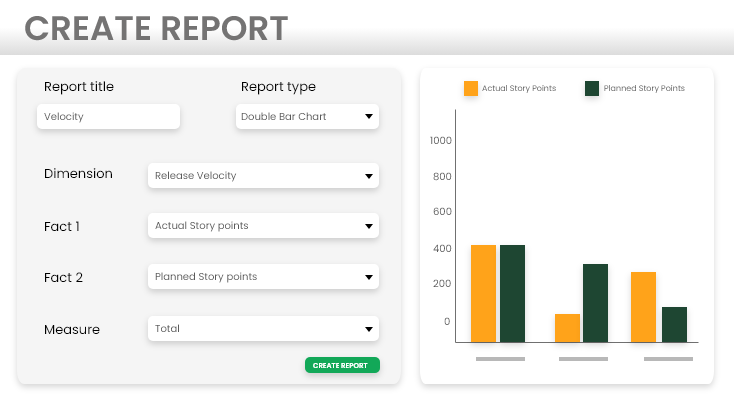Click the Measure dropdown arrow
Screen dimensions: 734x406
point(368,328)
